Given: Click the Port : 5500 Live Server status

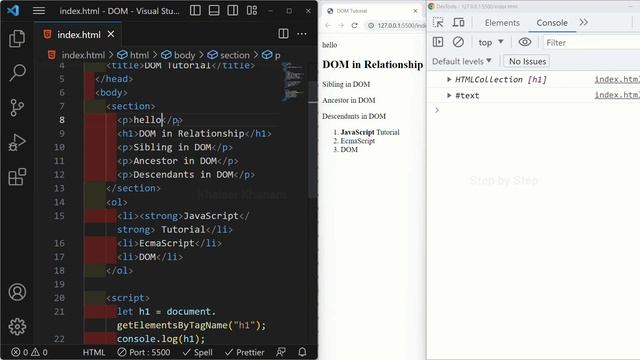Looking at the screenshot, I should 144,352.
